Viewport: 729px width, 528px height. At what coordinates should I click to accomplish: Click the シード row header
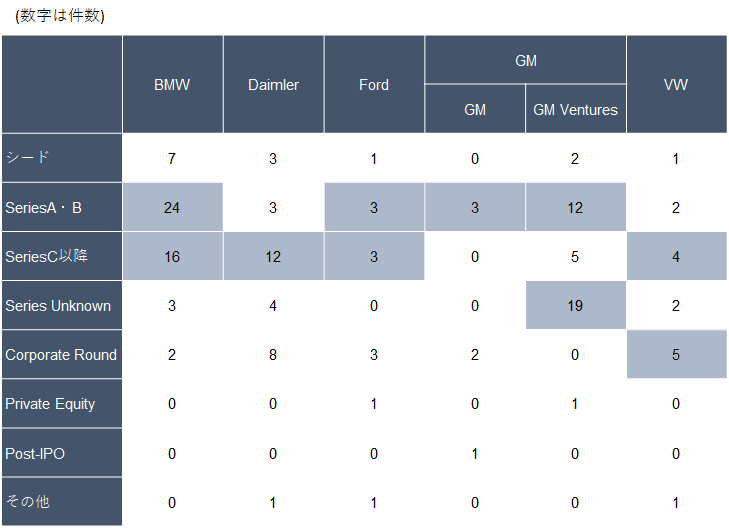click(62, 158)
